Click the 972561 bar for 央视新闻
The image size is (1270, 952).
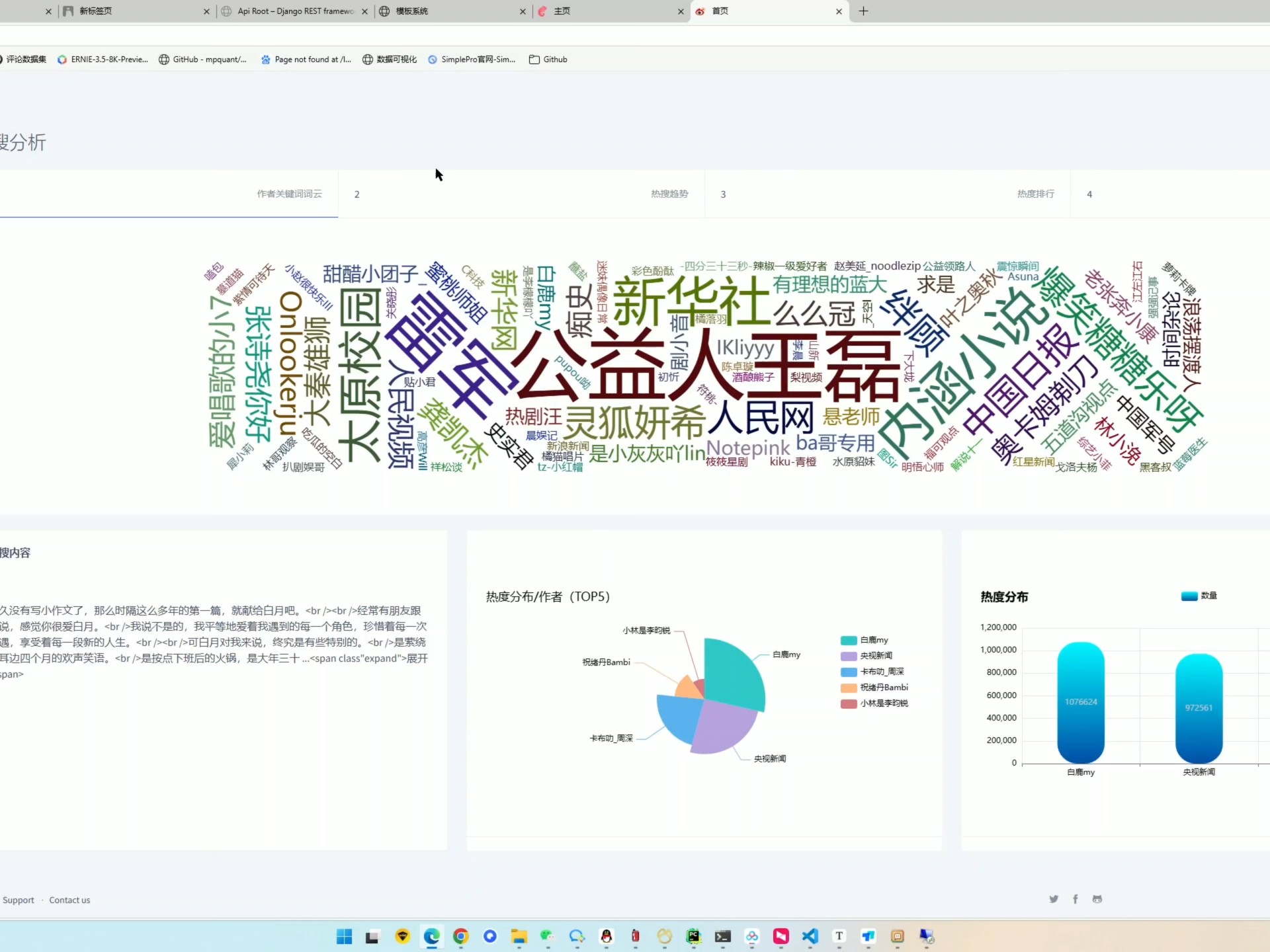(x=1199, y=709)
